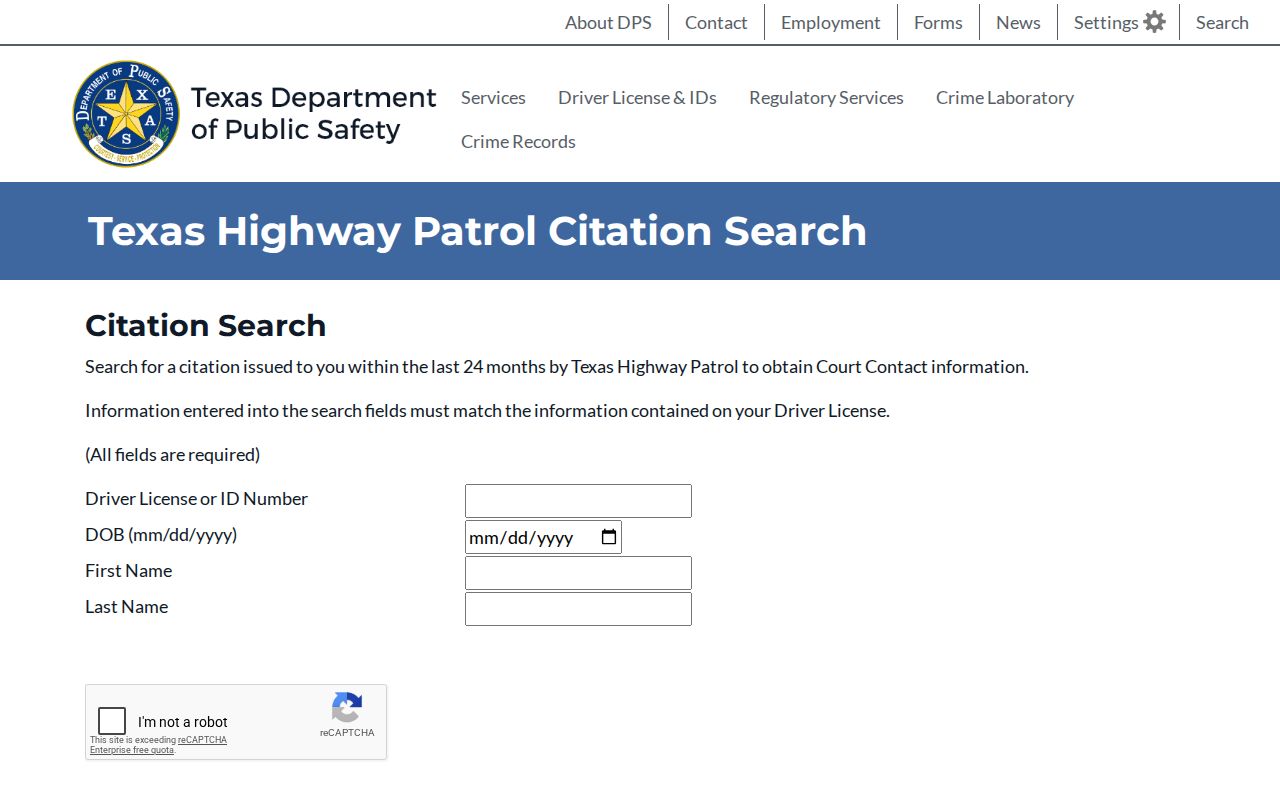The height and width of the screenshot is (800, 1280).
Task: Check the I'm not a robot box
Action: pyautogui.click(x=112, y=721)
